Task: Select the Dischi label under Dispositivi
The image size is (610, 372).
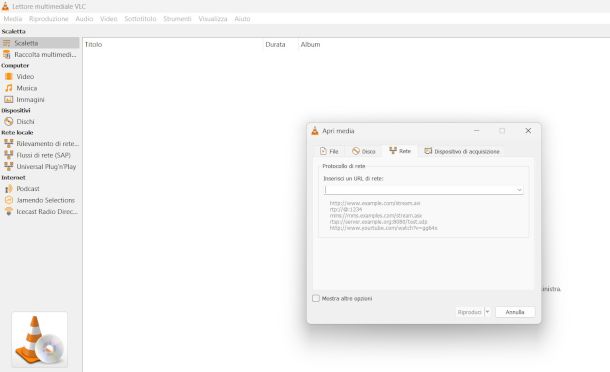Action: pos(25,121)
